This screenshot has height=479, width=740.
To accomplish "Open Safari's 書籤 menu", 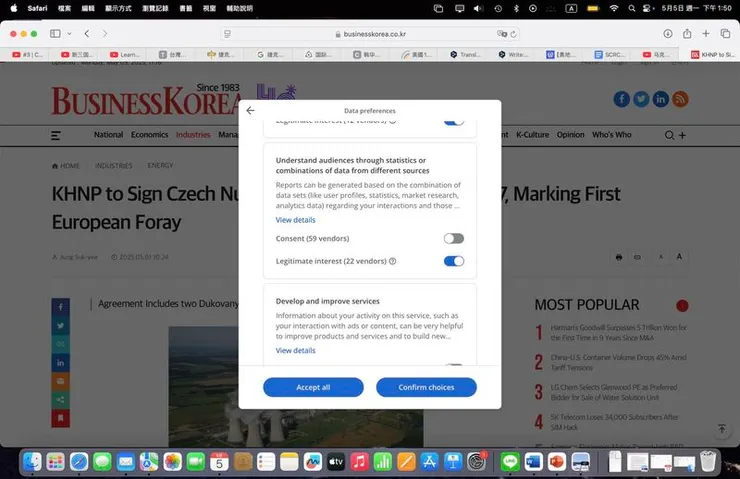I will point(186,8).
